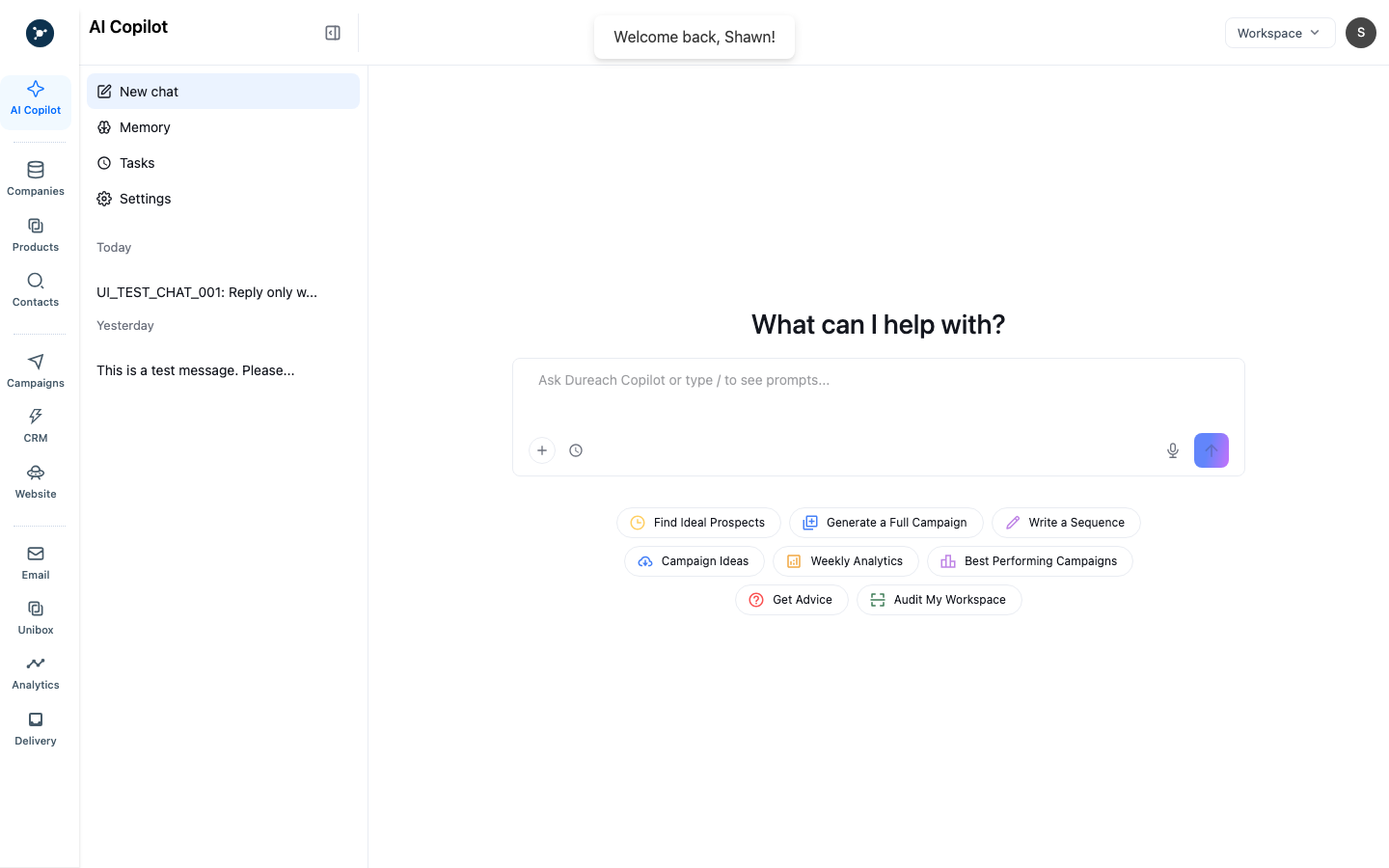1389x868 pixels.
Task: Click the Welcome back, Shawn notification
Action: pyautogui.click(x=694, y=37)
